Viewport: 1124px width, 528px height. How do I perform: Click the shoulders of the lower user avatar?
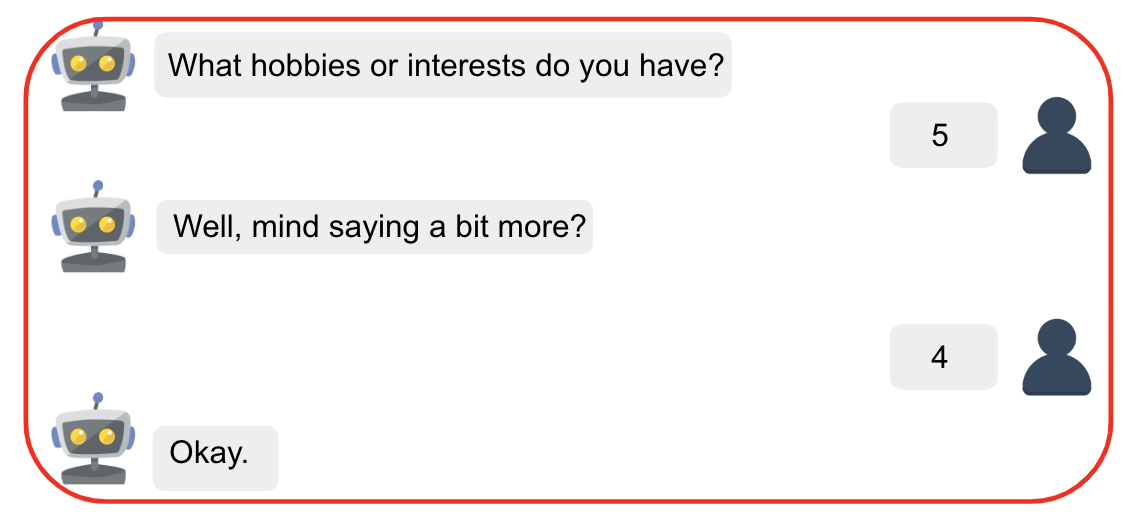[x=1056, y=375]
